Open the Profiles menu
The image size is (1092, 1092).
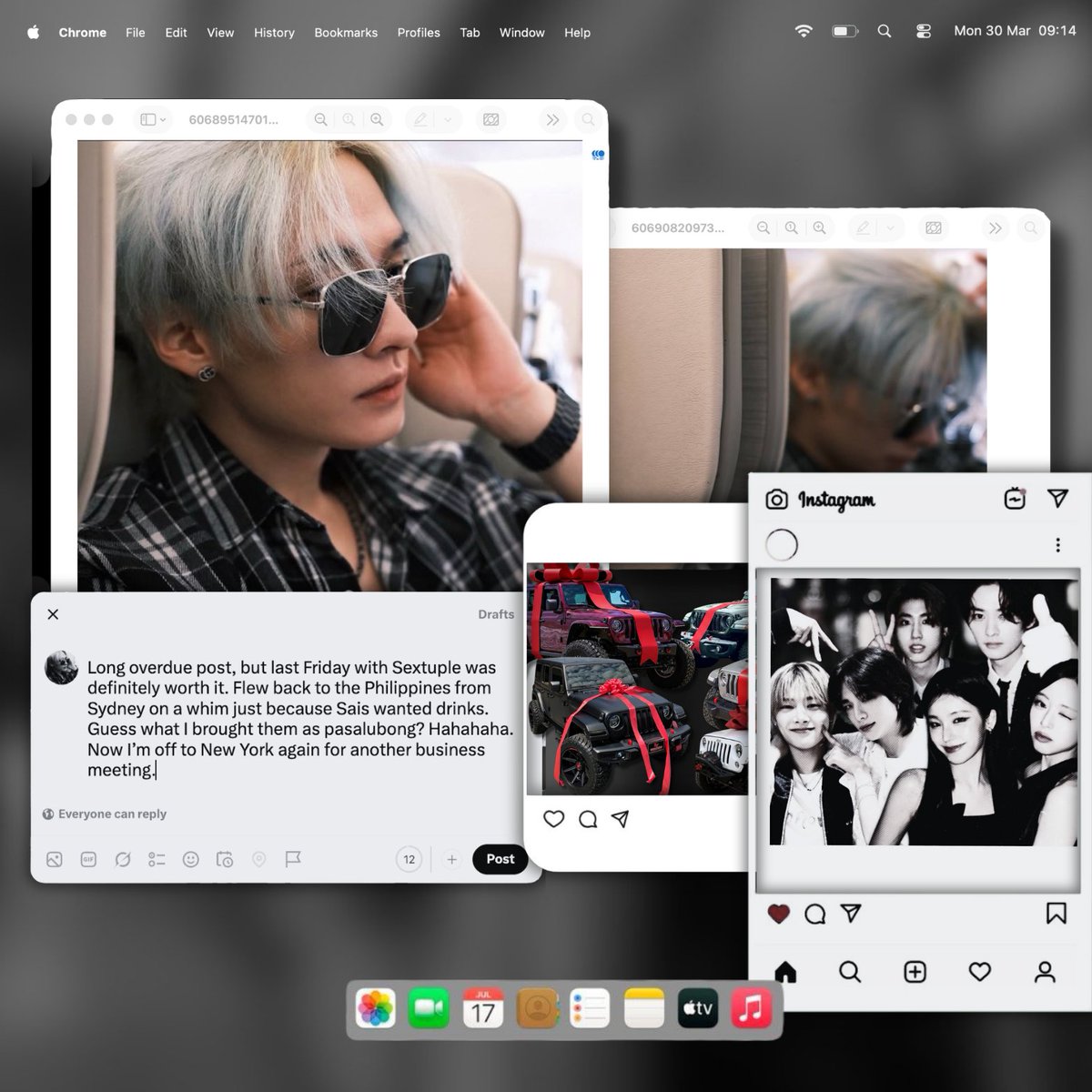click(x=419, y=32)
